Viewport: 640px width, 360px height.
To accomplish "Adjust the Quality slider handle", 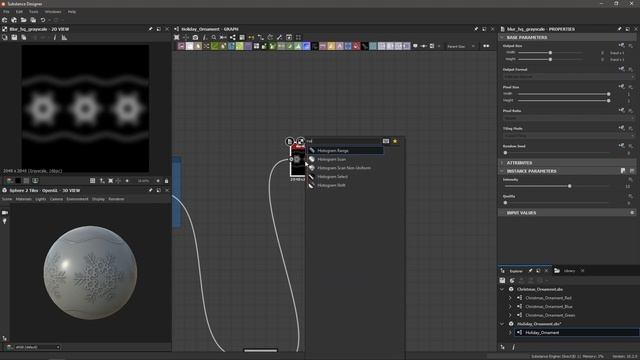I will [505, 202].
